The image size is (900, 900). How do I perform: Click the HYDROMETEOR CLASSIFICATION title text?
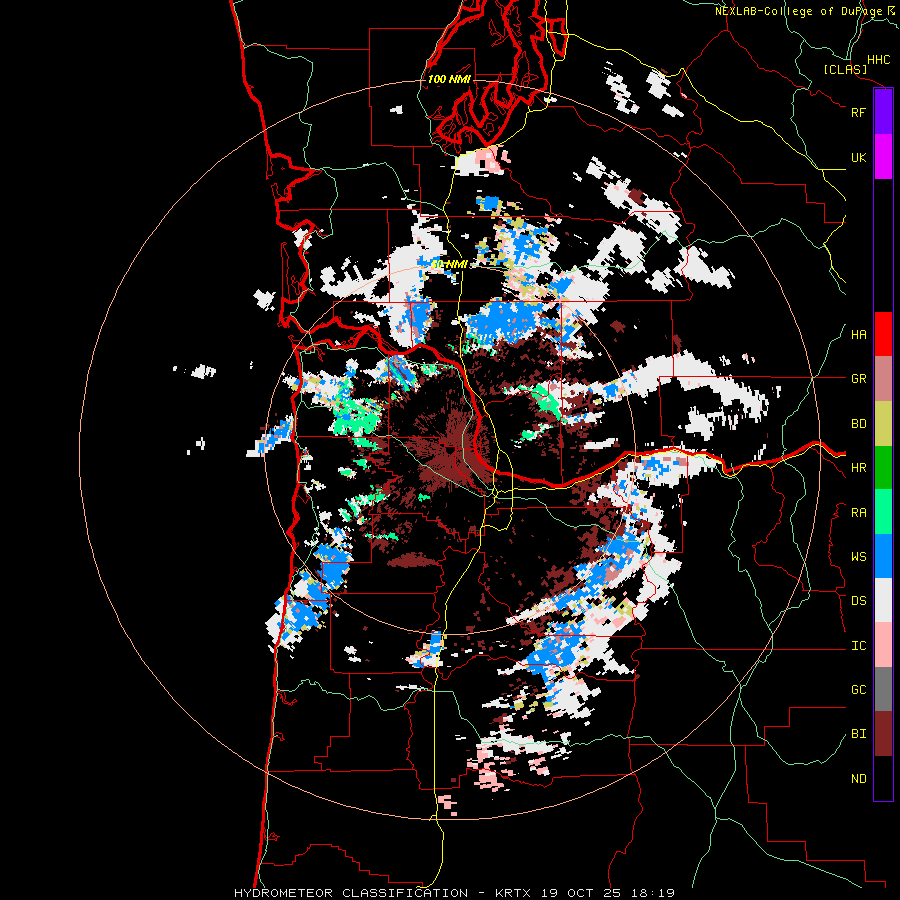[x=351, y=893]
